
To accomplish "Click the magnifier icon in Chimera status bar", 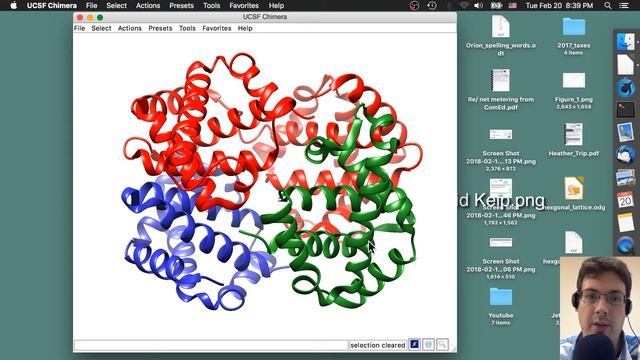I will point(442,344).
